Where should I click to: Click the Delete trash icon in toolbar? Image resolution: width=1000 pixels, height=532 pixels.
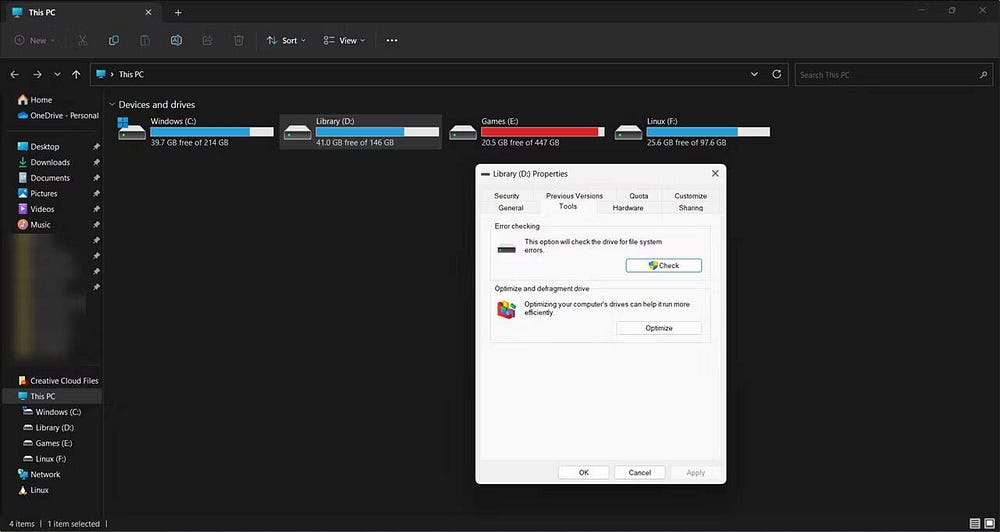pos(239,40)
